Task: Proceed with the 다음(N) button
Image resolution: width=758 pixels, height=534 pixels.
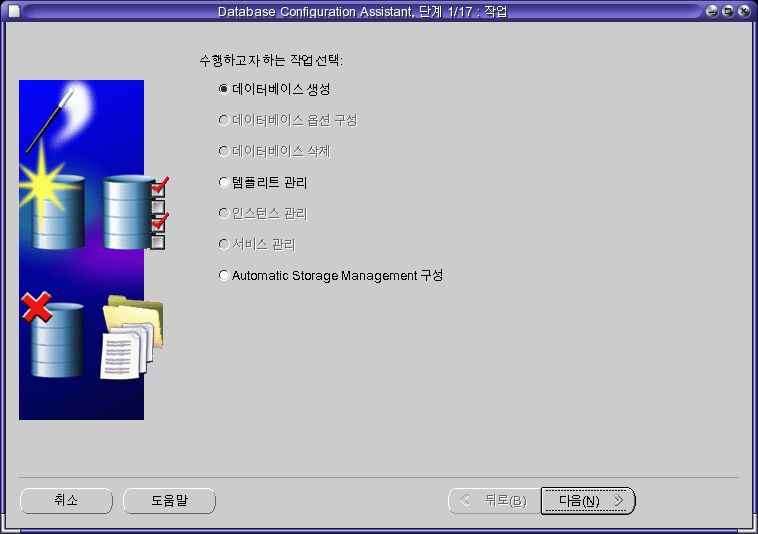Action: point(588,500)
